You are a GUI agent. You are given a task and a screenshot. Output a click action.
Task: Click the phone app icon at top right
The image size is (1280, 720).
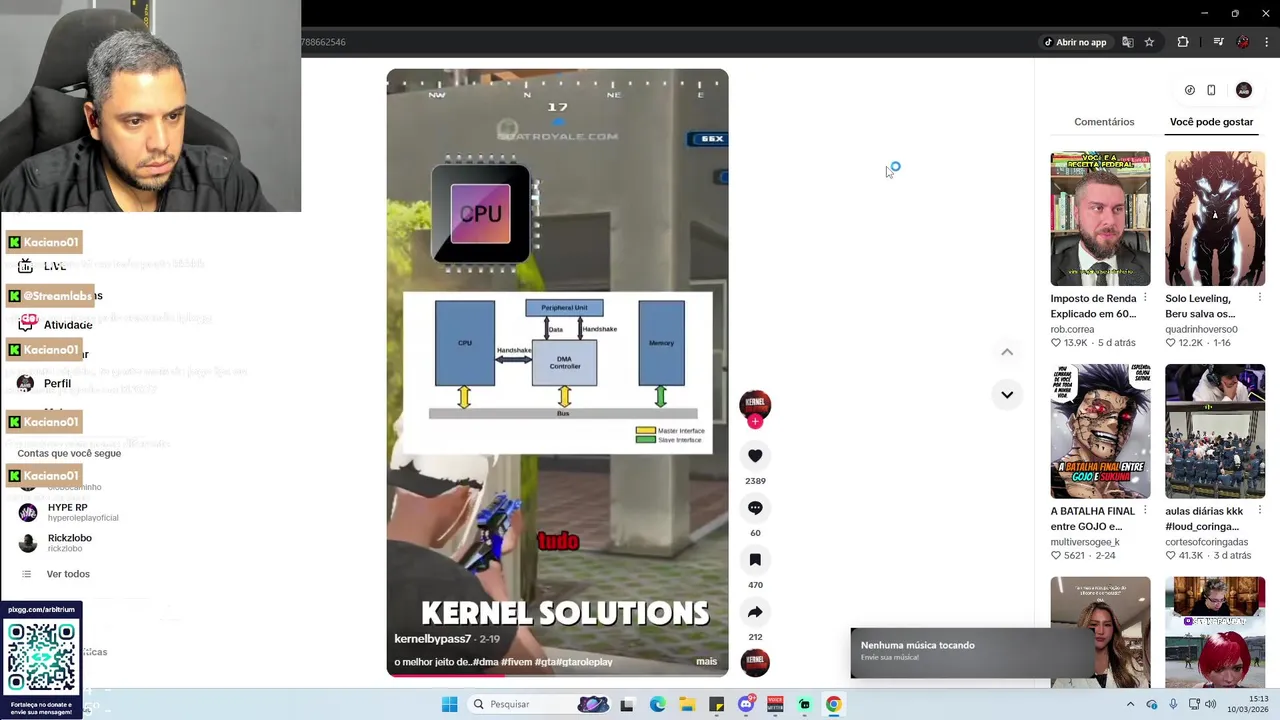[1211, 90]
